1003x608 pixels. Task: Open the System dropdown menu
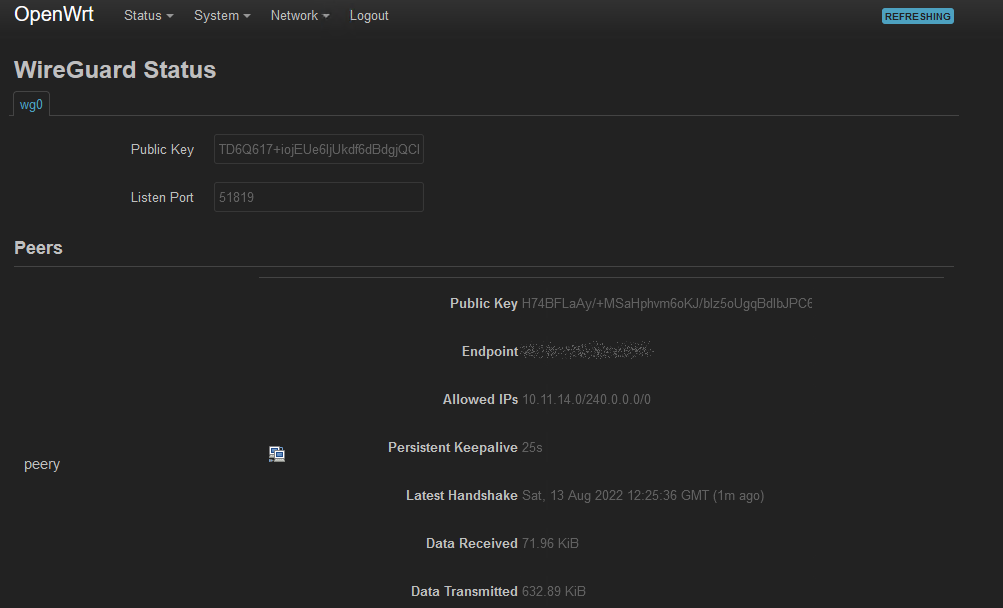coord(222,15)
